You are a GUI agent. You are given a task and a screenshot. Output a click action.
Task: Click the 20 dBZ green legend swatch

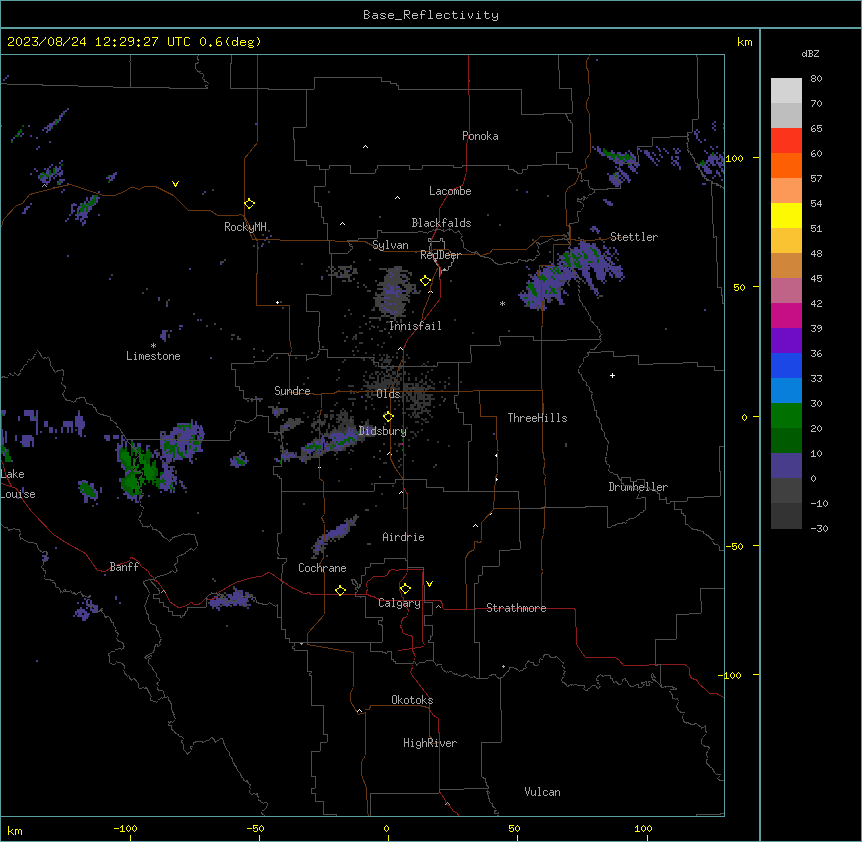coord(786,416)
